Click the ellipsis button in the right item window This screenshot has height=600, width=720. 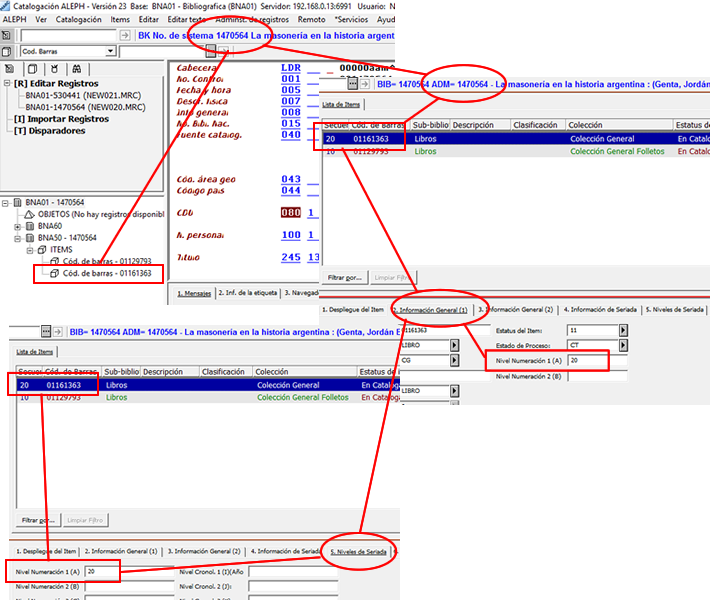tap(353, 84)
